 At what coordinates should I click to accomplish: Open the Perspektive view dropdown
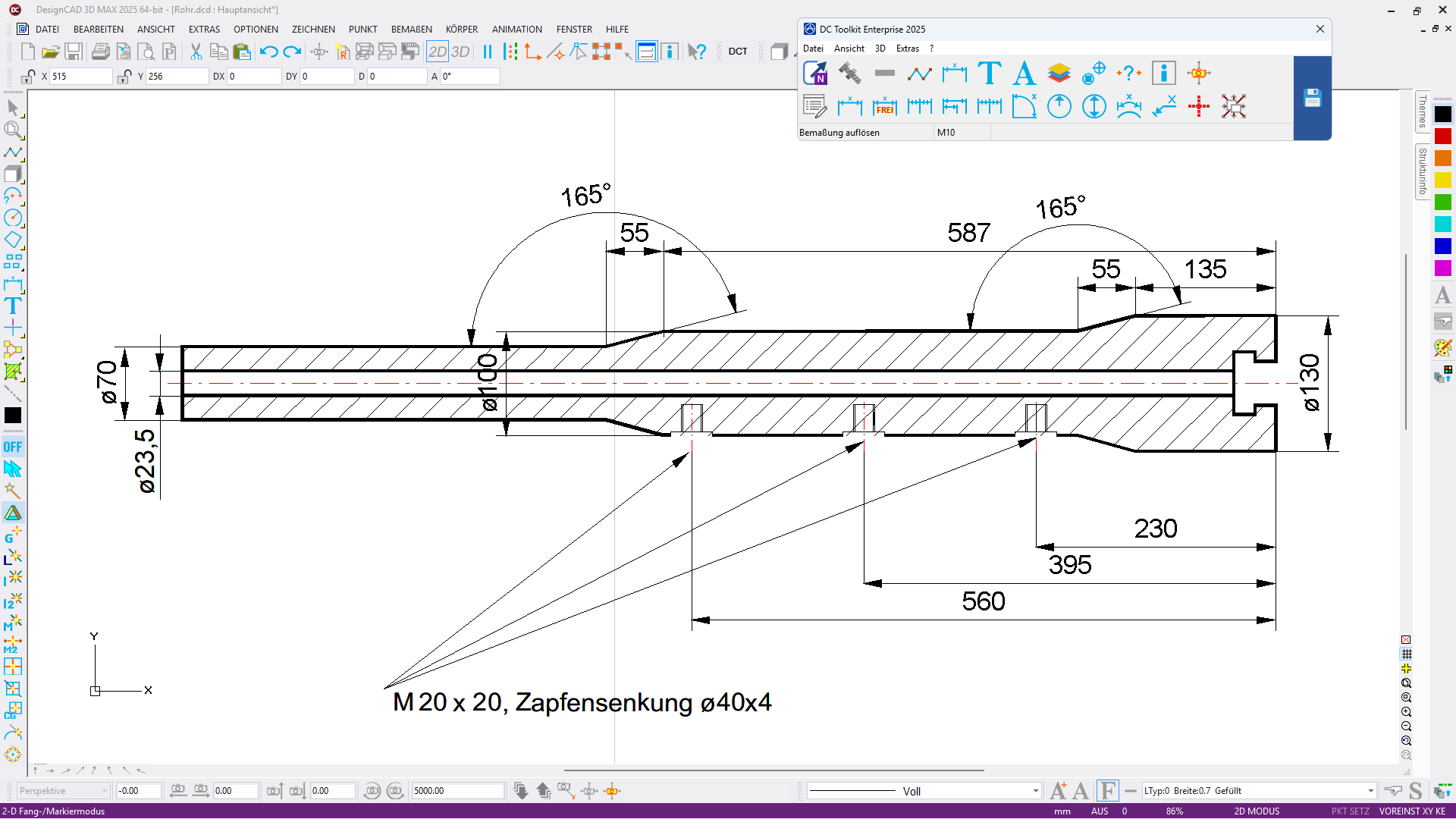pos(104,791)
